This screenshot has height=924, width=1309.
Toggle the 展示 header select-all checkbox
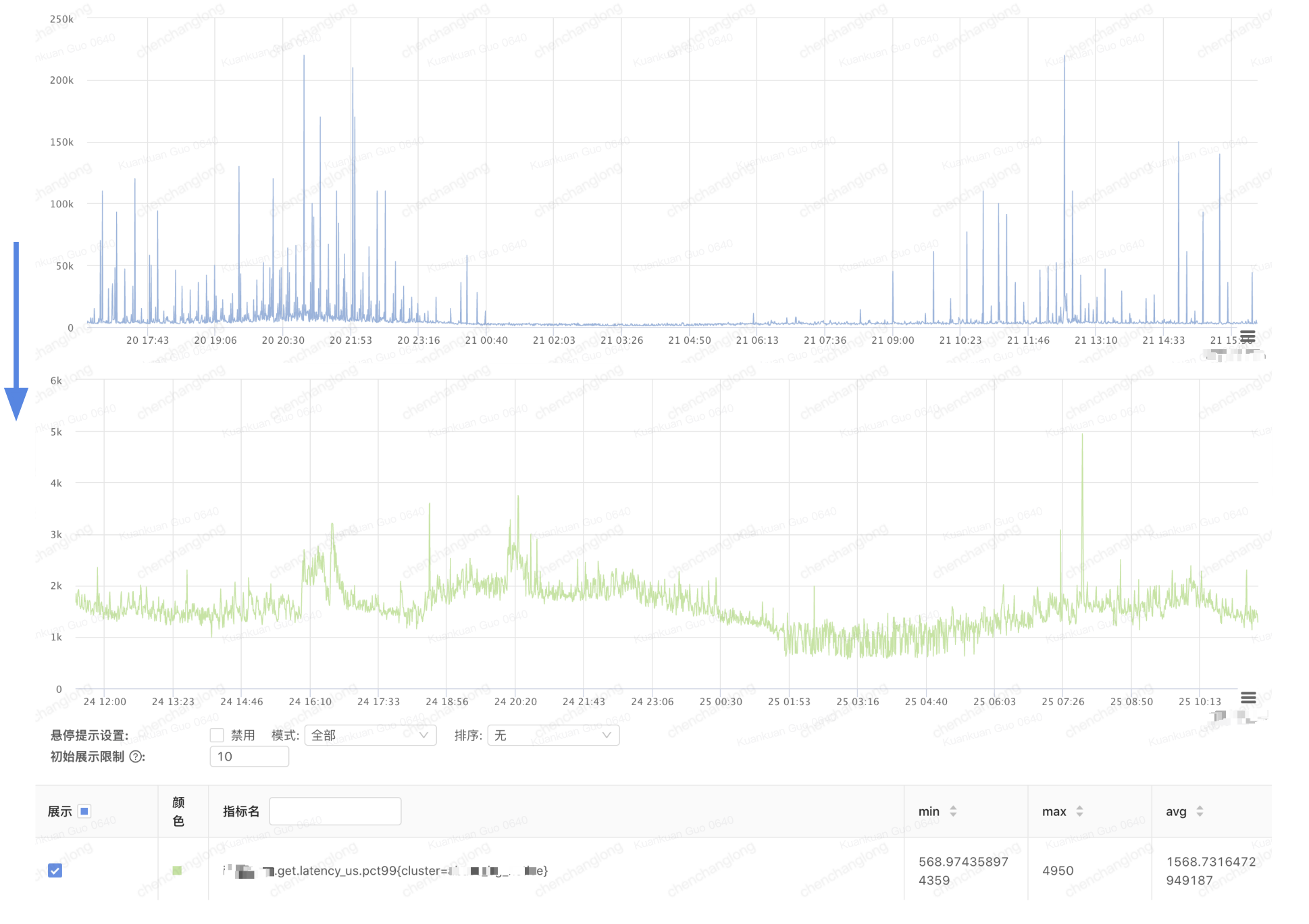click(84, 811)
